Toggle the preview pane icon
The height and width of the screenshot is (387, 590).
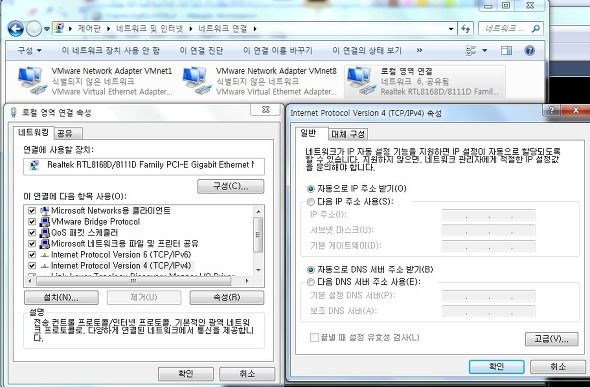506,50
